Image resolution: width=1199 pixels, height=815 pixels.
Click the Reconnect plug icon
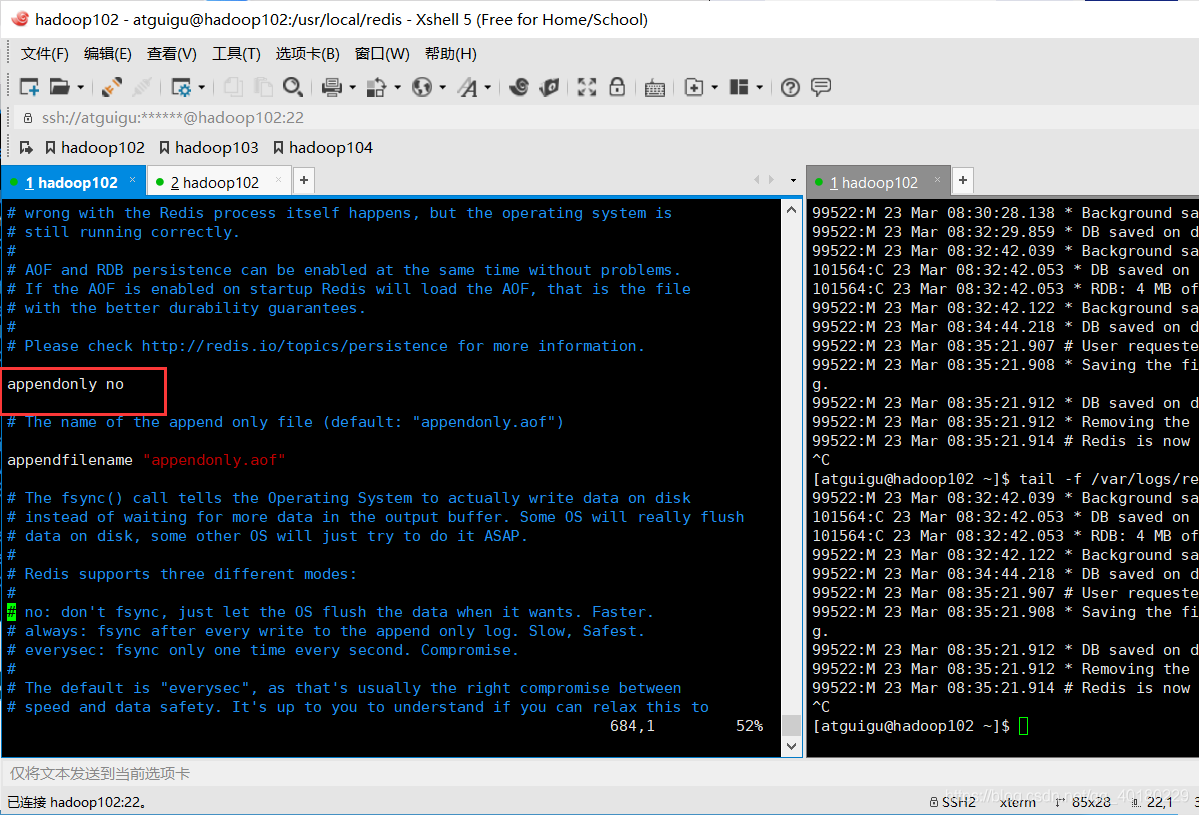point(112,87)
